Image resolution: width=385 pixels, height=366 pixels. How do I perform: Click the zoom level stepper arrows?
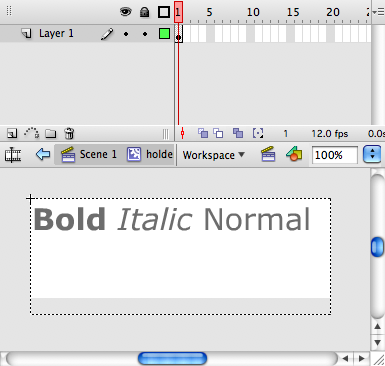click(x=372, y=155)
